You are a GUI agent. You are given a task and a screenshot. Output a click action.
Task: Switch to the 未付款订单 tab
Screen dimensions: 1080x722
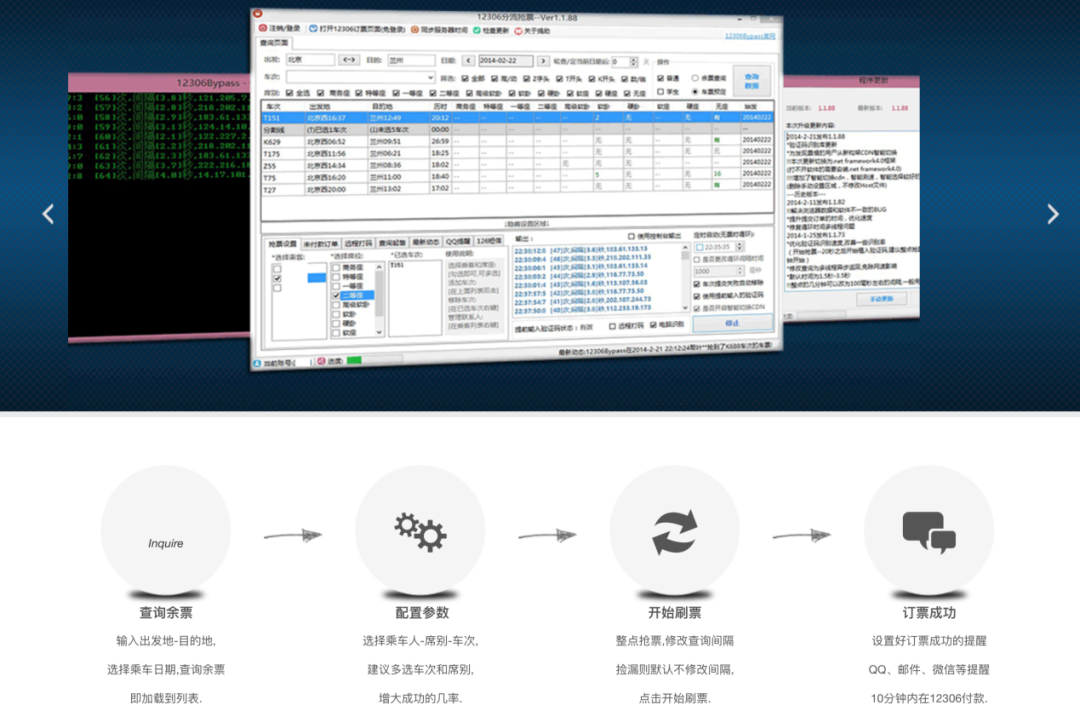point(320,242)
